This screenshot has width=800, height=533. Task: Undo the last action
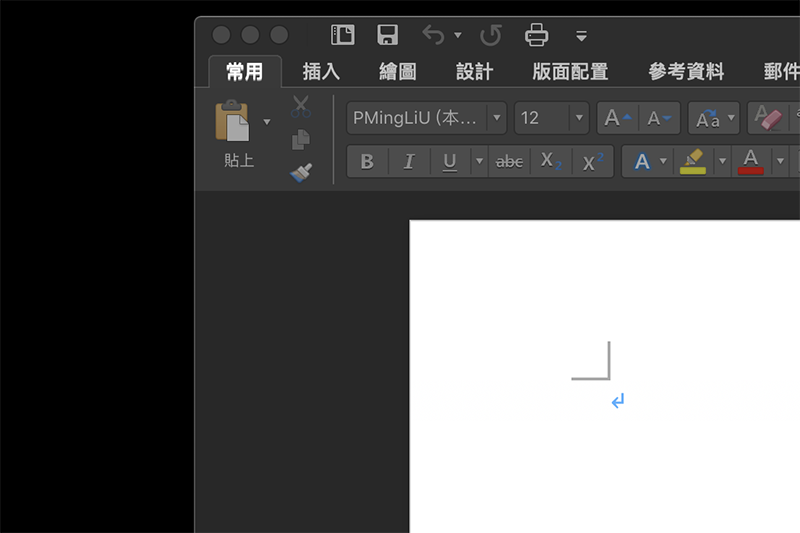point(433,35)
